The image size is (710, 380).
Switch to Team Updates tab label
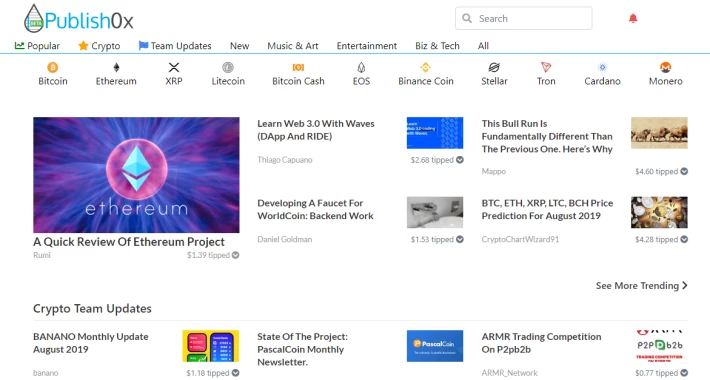tap(181, 46)
